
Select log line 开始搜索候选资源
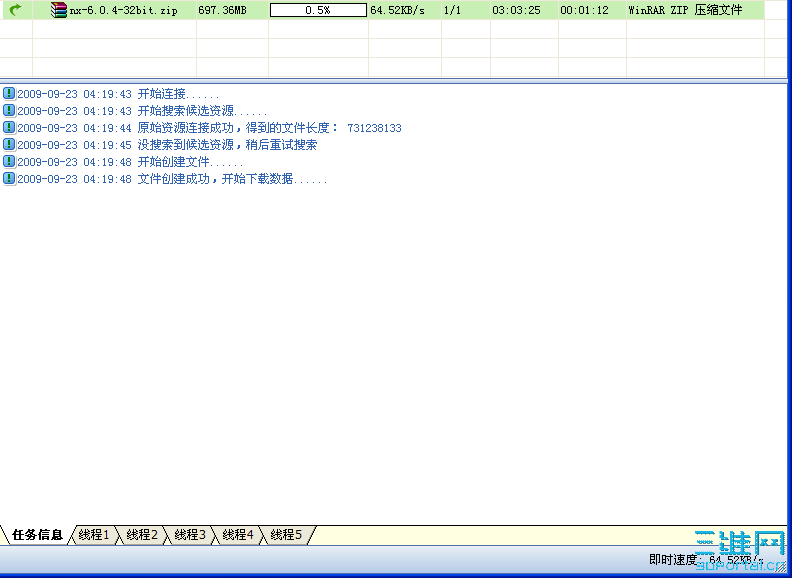pos(142,111)
